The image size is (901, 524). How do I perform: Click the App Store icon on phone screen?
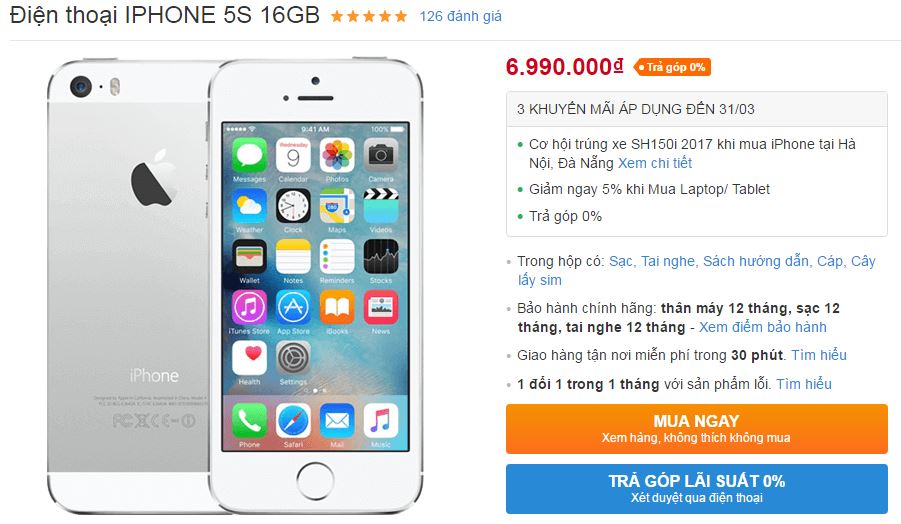tap(293, 307)
